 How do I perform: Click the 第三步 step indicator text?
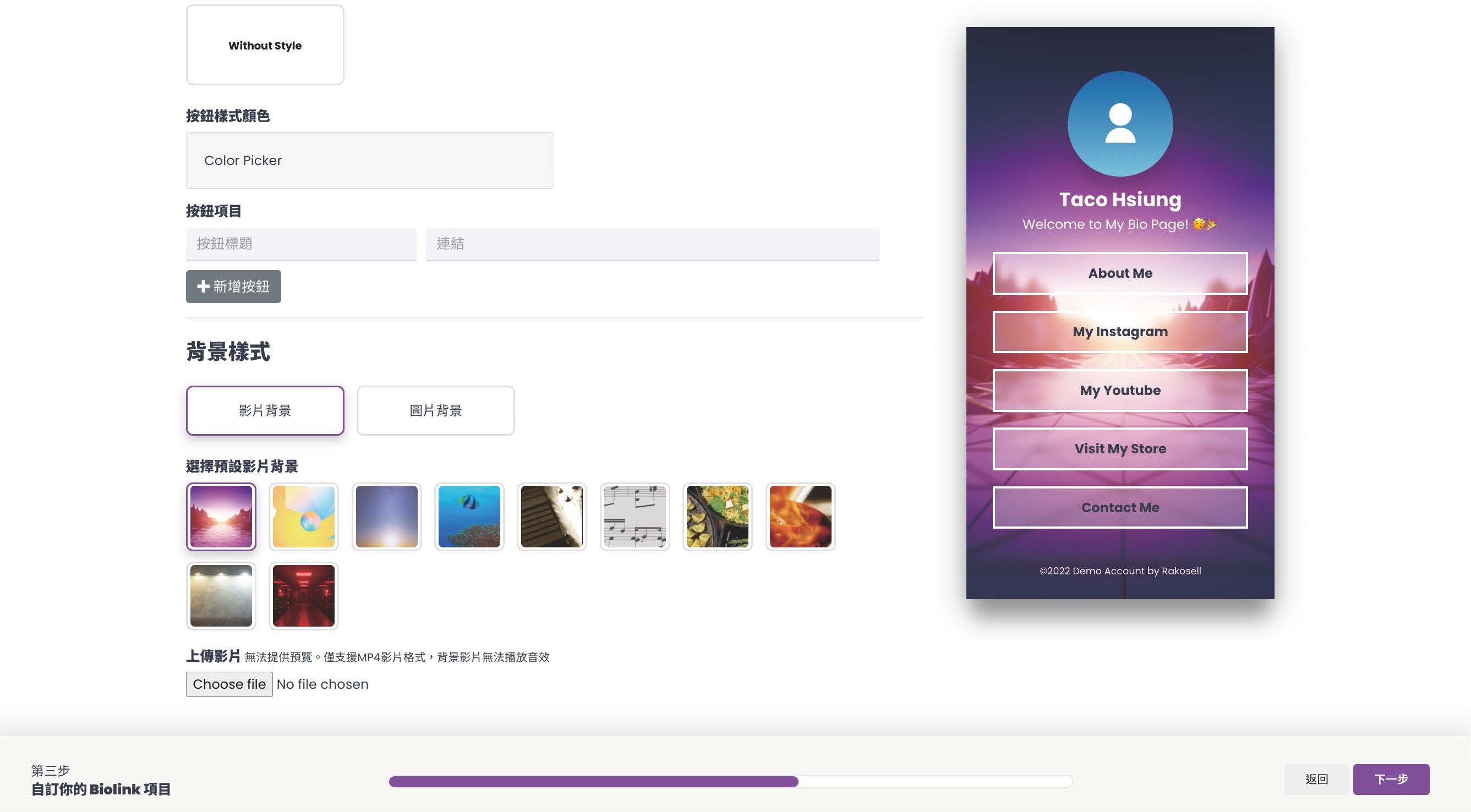click(50, 771)
